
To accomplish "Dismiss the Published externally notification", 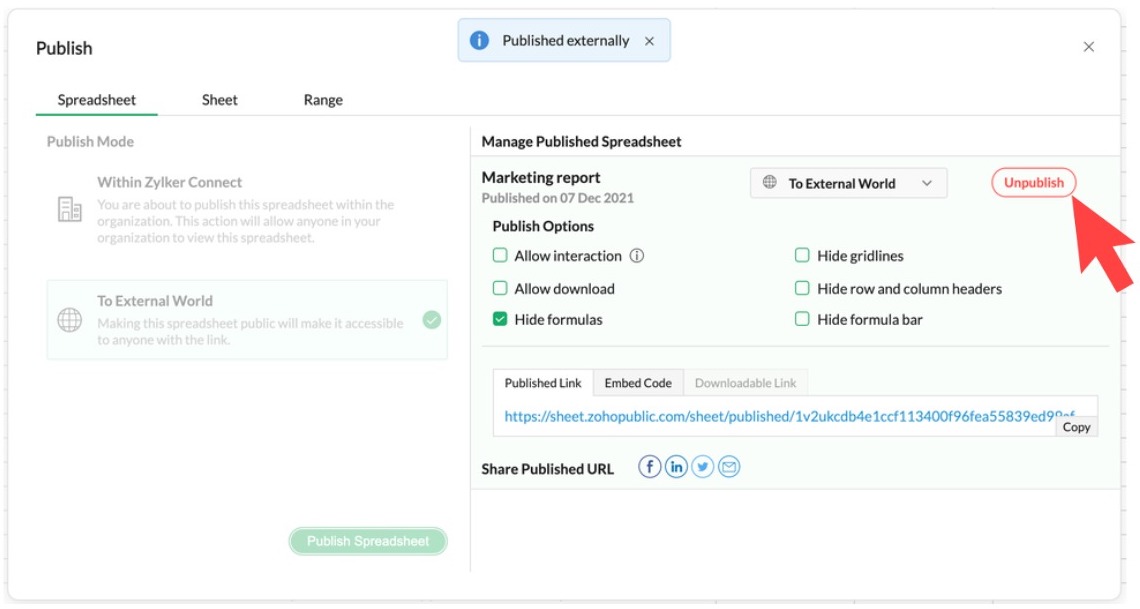I will click(x=650, y=41).
